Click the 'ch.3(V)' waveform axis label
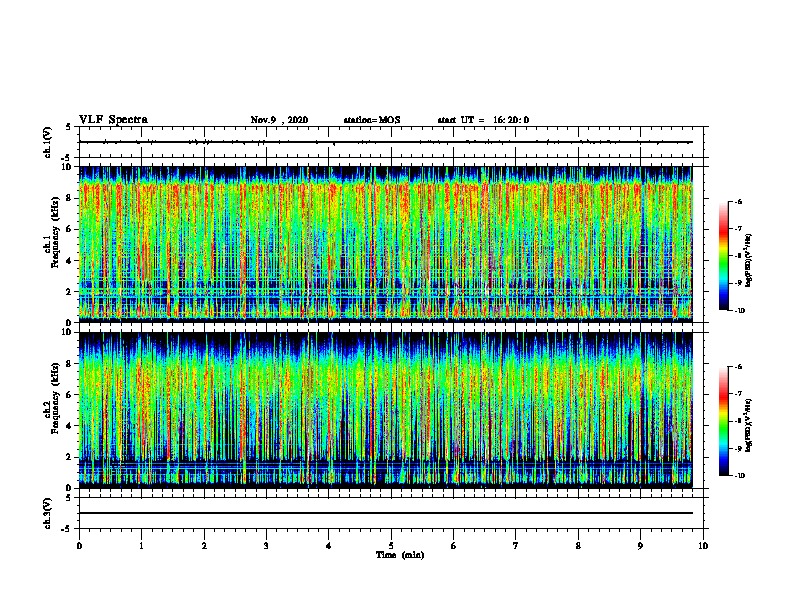 (48, 513)
